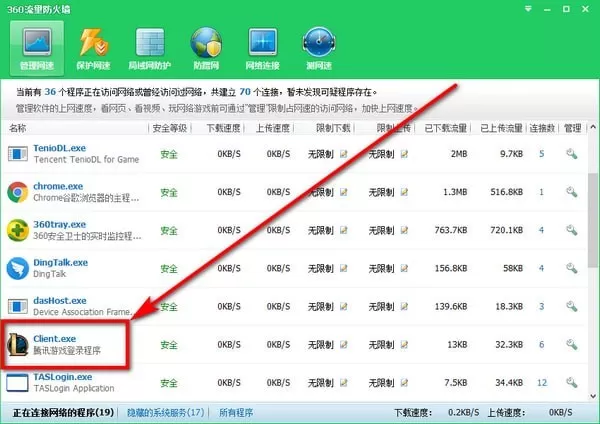The width and height of the screenshot is (600, 424).
Task: Click the TenioDL.exe name link
Action: click(x=59, y=148)
